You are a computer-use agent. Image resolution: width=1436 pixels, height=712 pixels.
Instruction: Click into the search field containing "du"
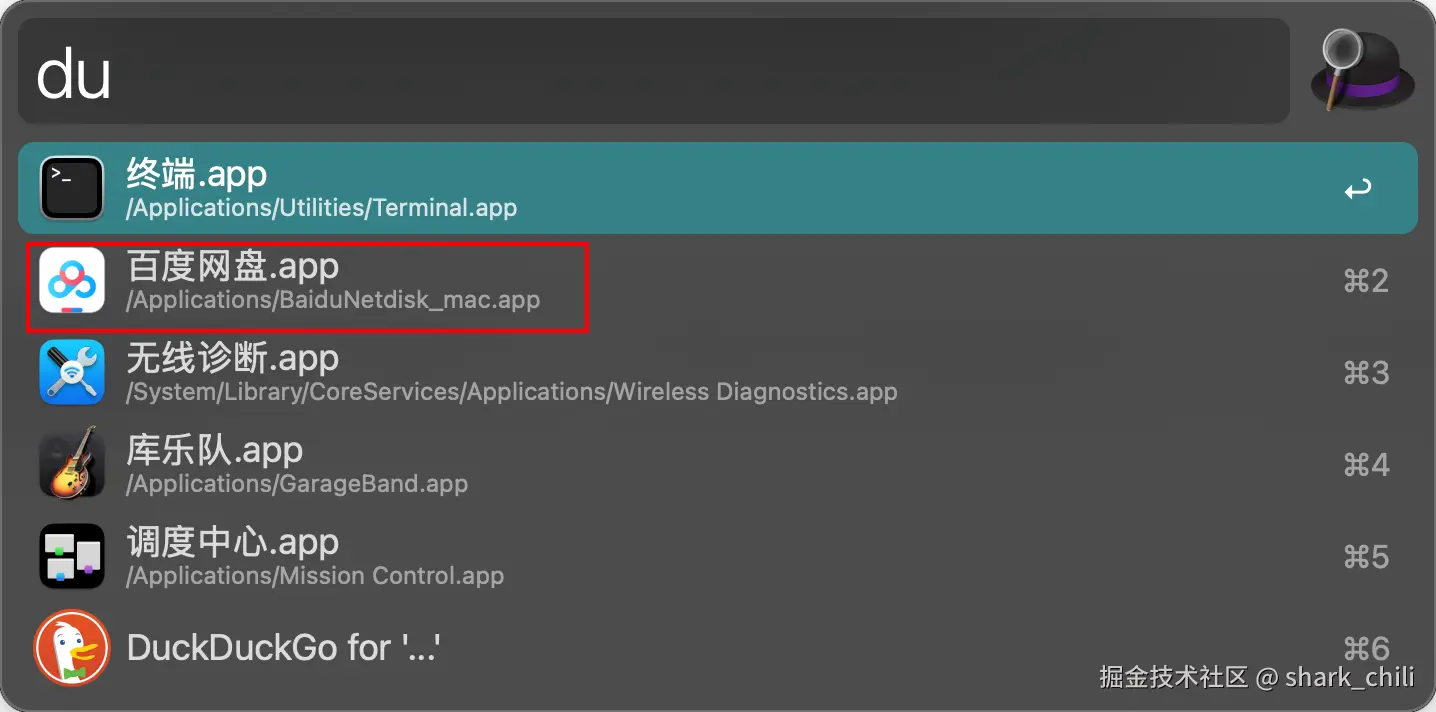tap(650, 72)
